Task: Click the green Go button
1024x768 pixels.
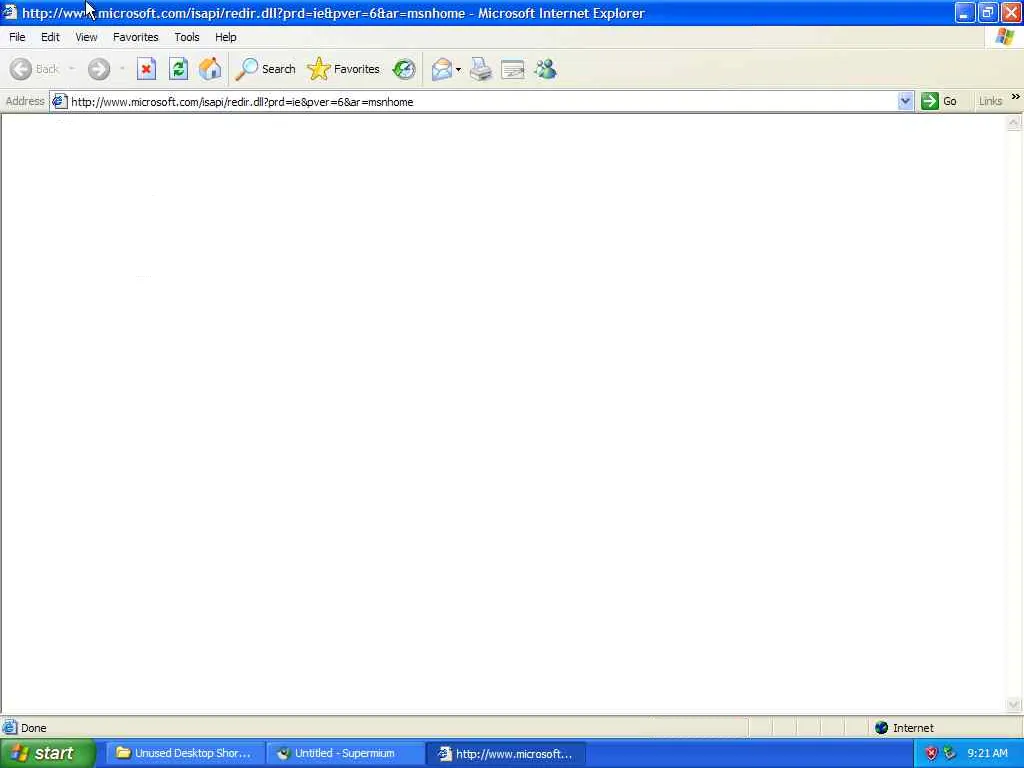Action: tap(939, 101)
